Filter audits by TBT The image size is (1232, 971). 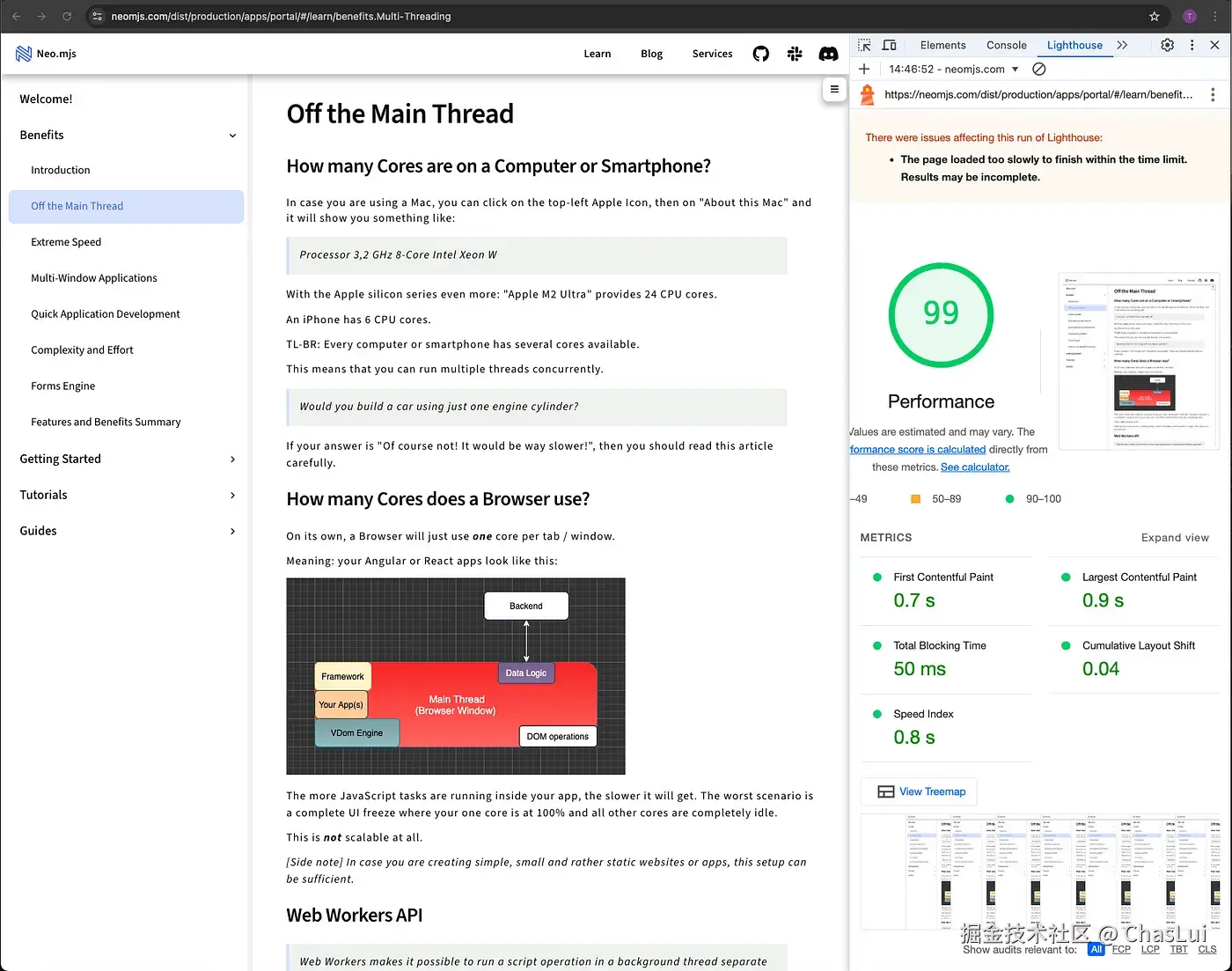[x=1179, y=950]
